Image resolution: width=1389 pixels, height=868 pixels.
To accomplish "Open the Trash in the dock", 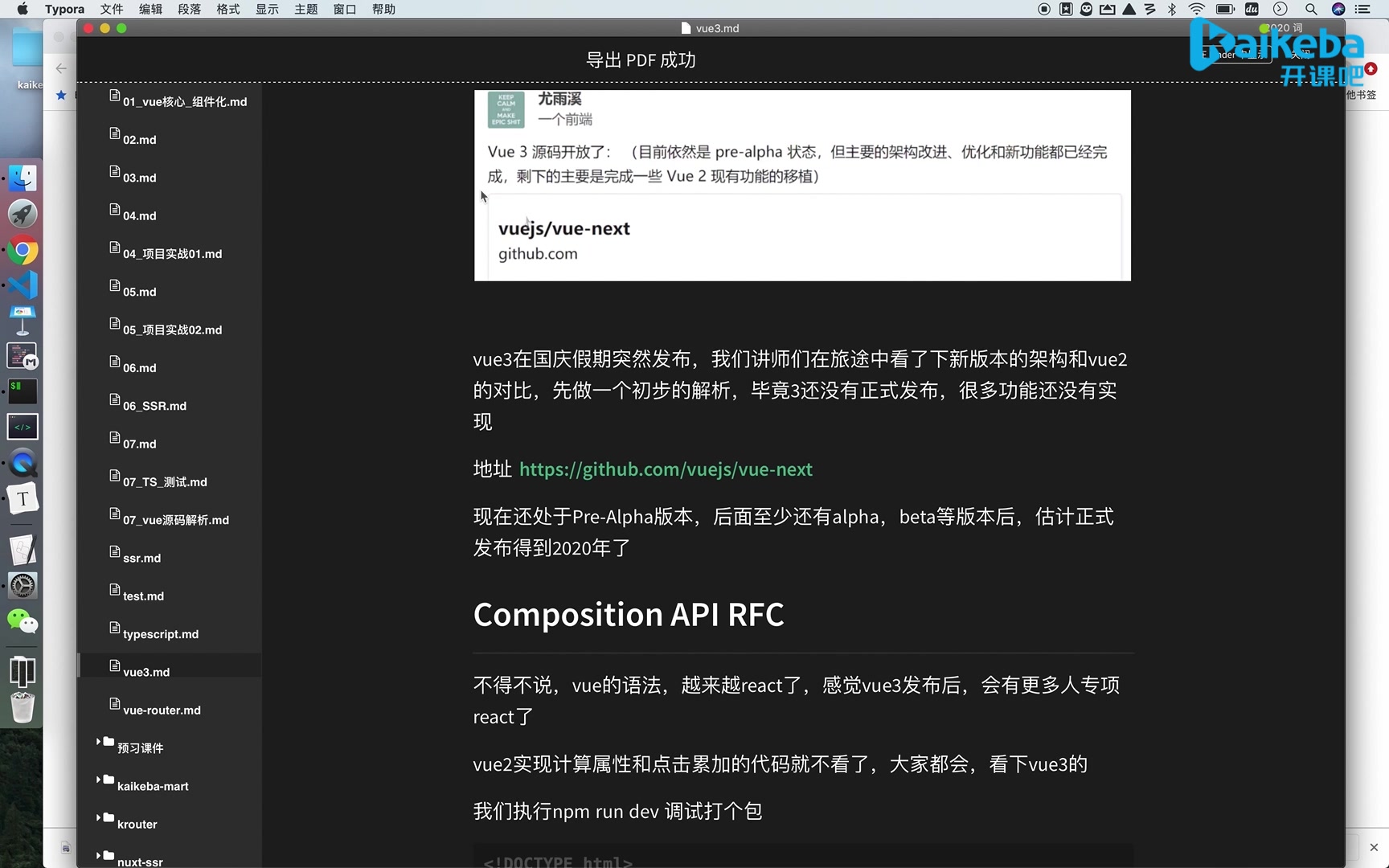I will coord(23,707).
